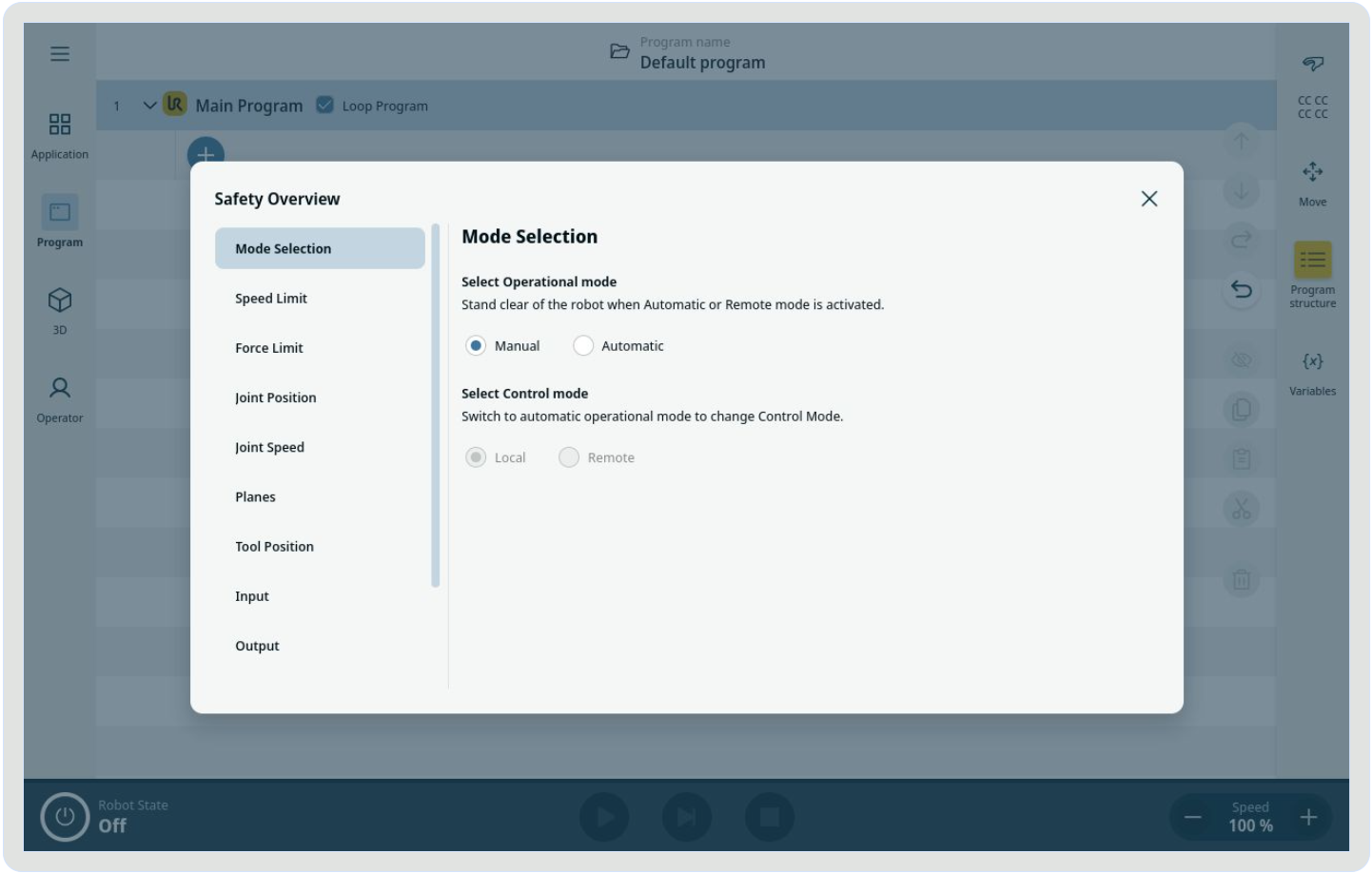The image size is (1372, 873).
Task: Switch to the Joint Position section
Action: [276, 398]
